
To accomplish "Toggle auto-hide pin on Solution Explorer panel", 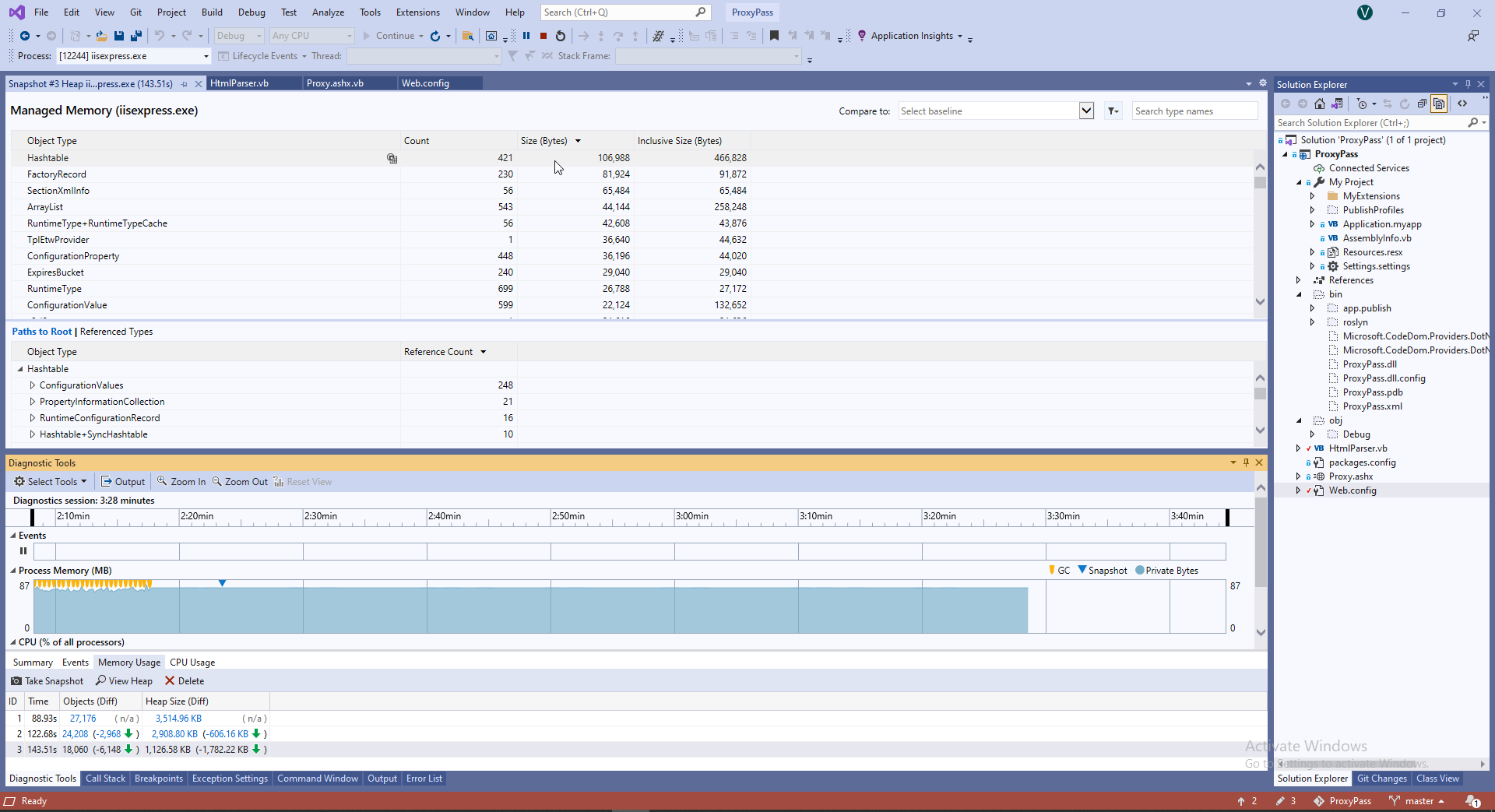I will pyautogui.click(x=1468, y=84).
